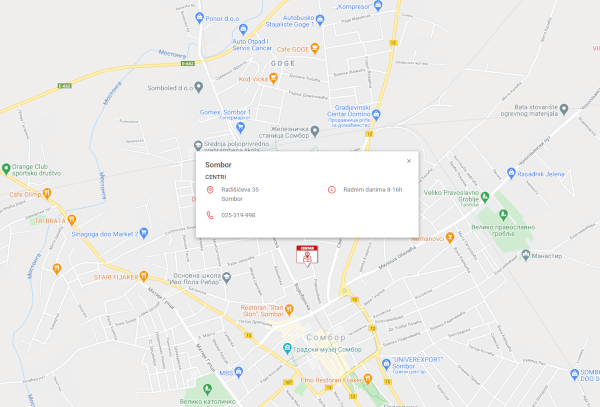
Task: Select the Ponor d.o.o map pin
Action: point(199,18)
